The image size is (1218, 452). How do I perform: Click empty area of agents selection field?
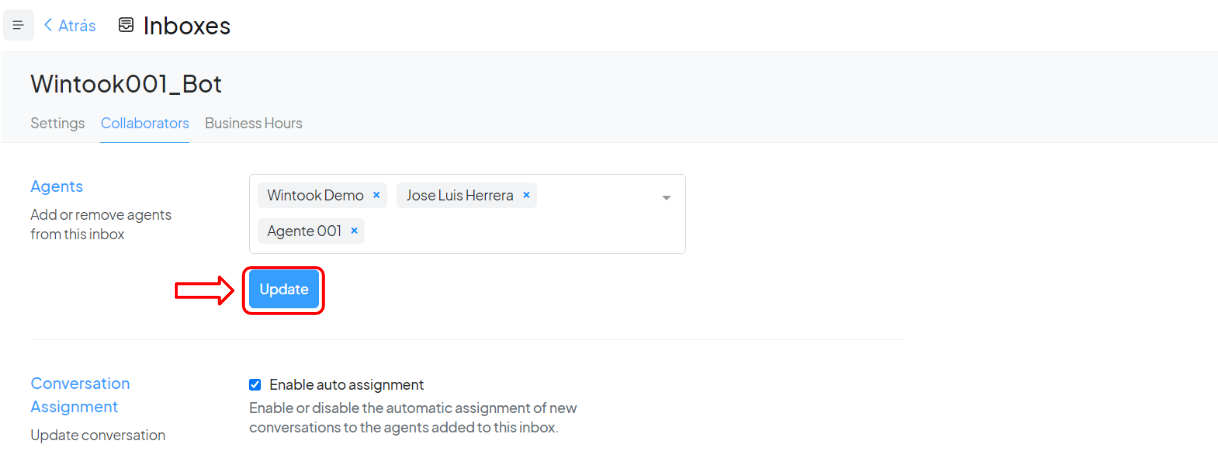point(520,231)
